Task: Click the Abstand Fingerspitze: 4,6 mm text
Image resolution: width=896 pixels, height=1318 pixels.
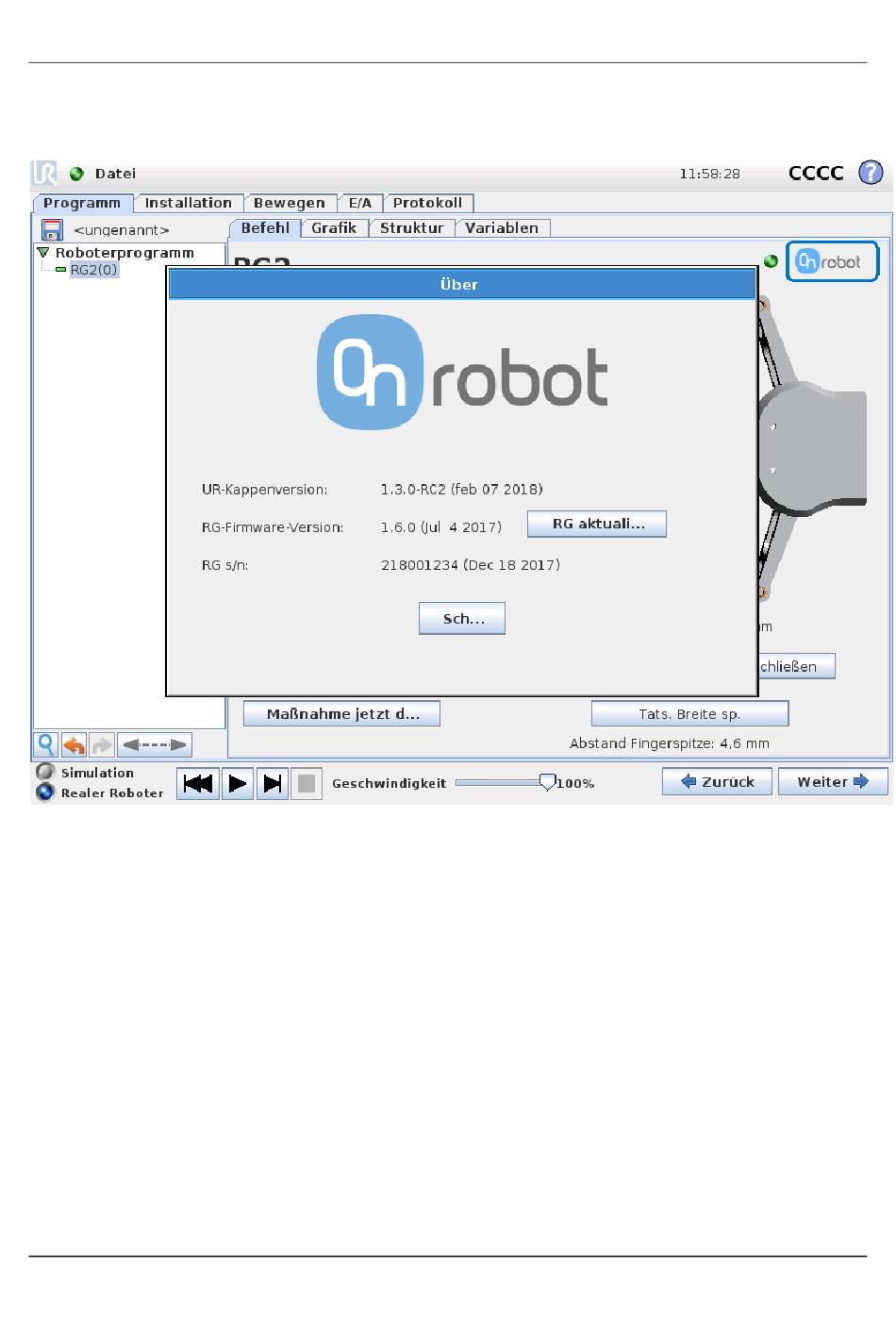Action: pos(670,743)
